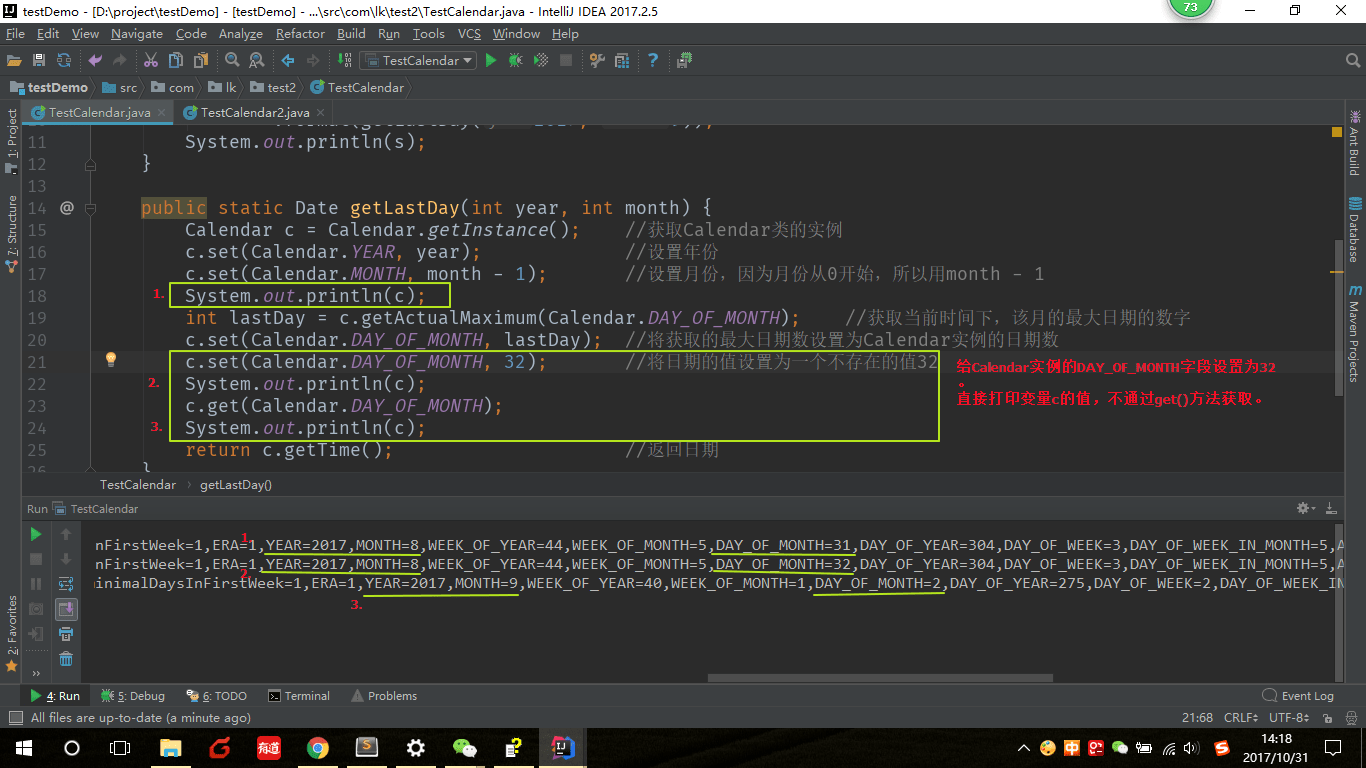Viewport: 1366px width, 768px height.
Task: Click the Find magnifier icon
Action: (232, 60)
